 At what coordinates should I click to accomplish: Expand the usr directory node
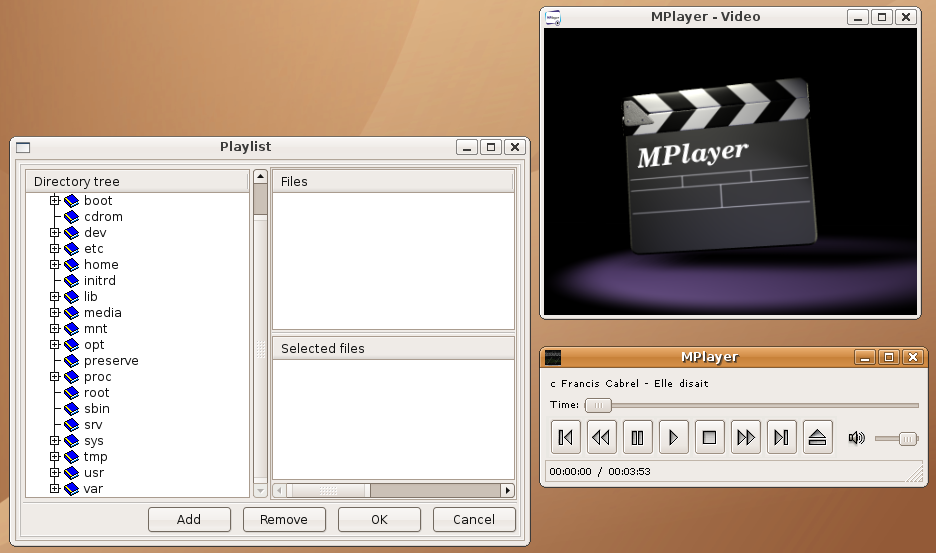pos(54,472)
